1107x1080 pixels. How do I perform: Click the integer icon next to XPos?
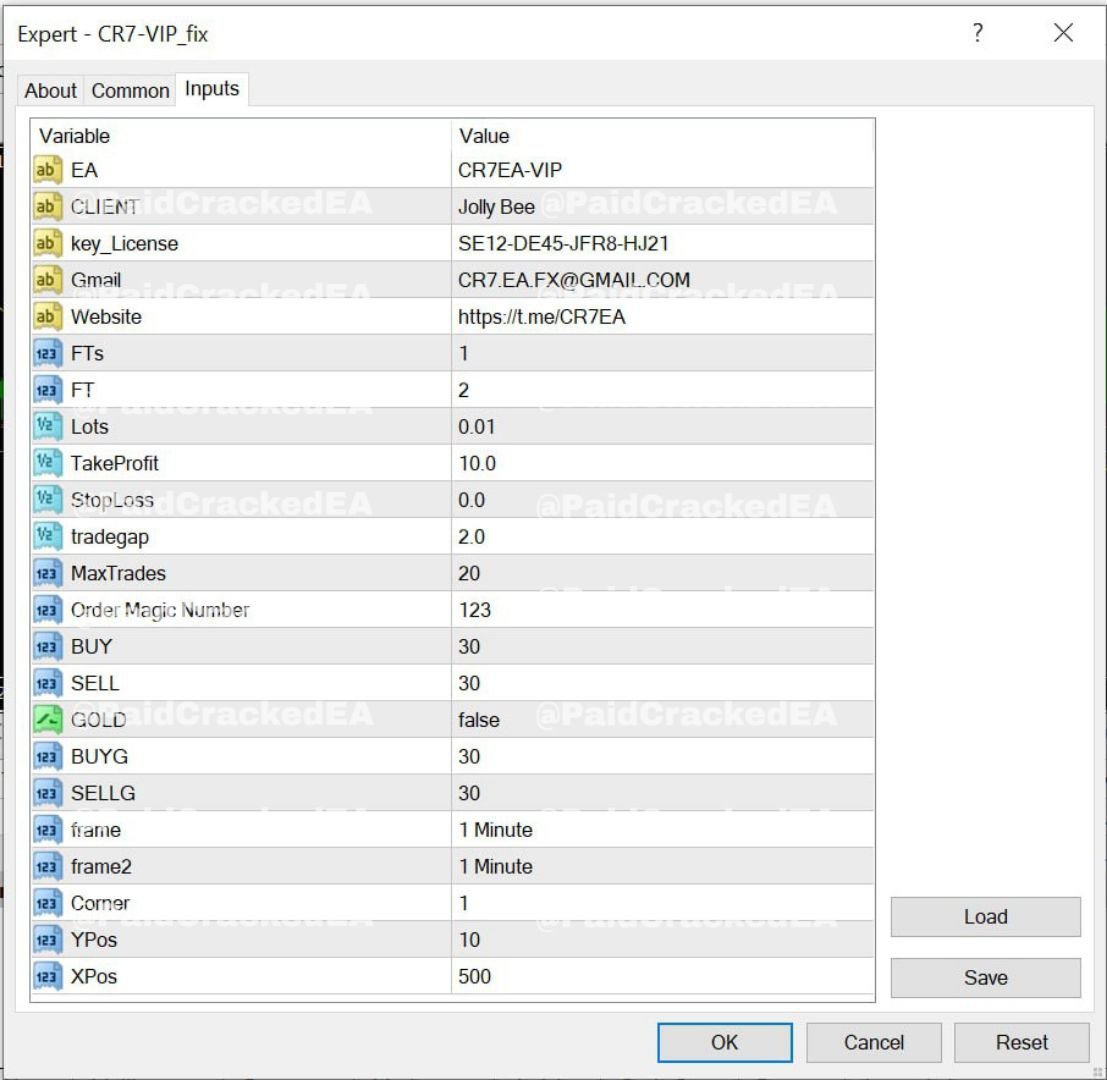[x=47, y=976]
